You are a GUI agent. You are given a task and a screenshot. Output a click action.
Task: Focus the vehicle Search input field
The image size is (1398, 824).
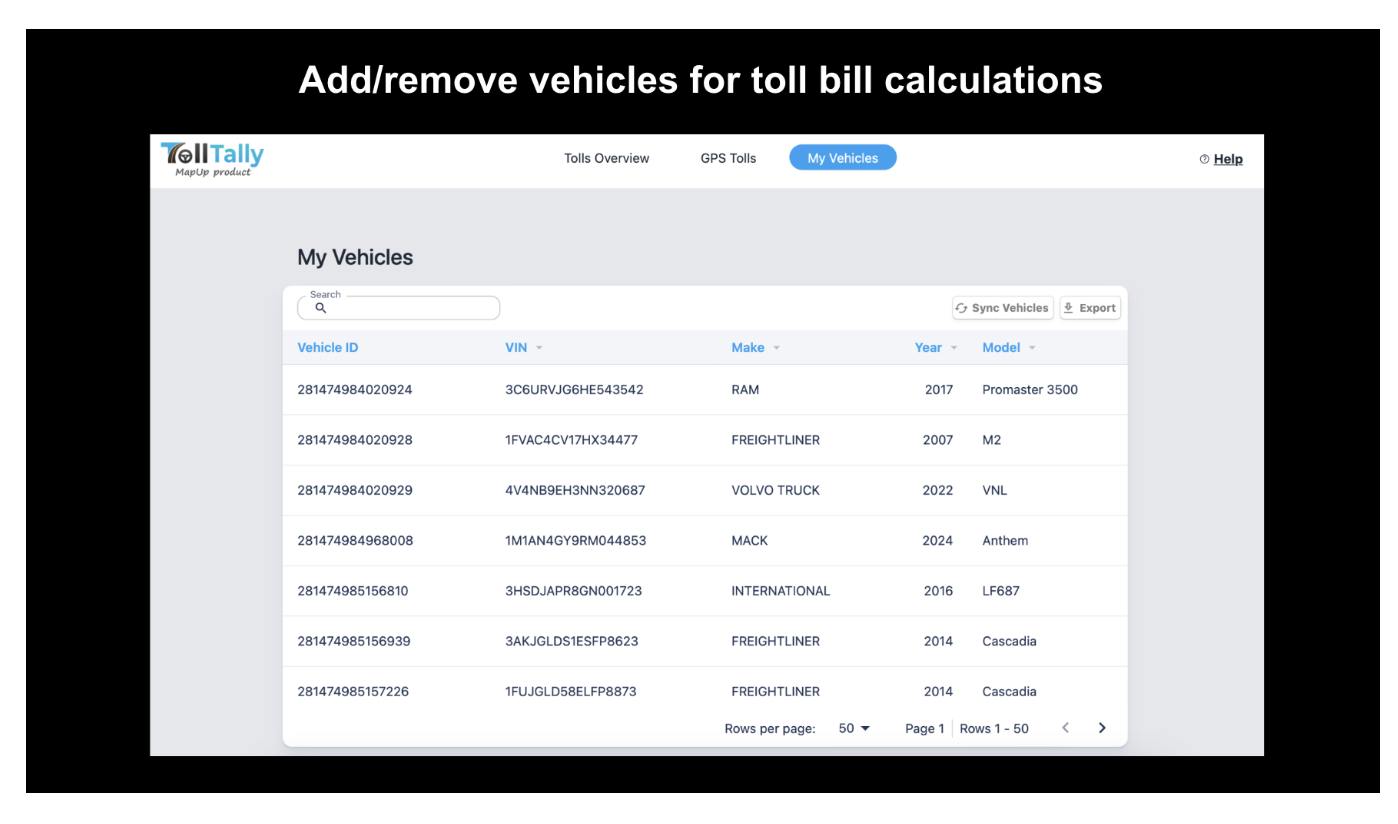(x=410, y=308)
